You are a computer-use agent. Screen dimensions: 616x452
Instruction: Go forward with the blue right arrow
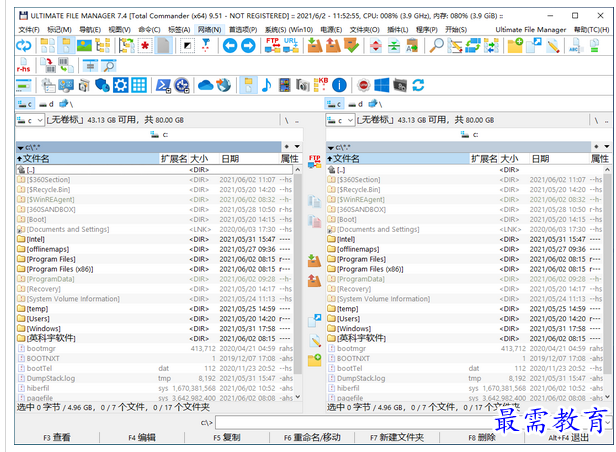click(248, 46)
